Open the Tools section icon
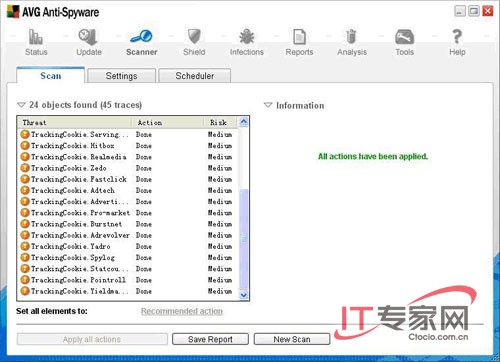The width and height of the screenshot is (500, 362). (404, 37)
